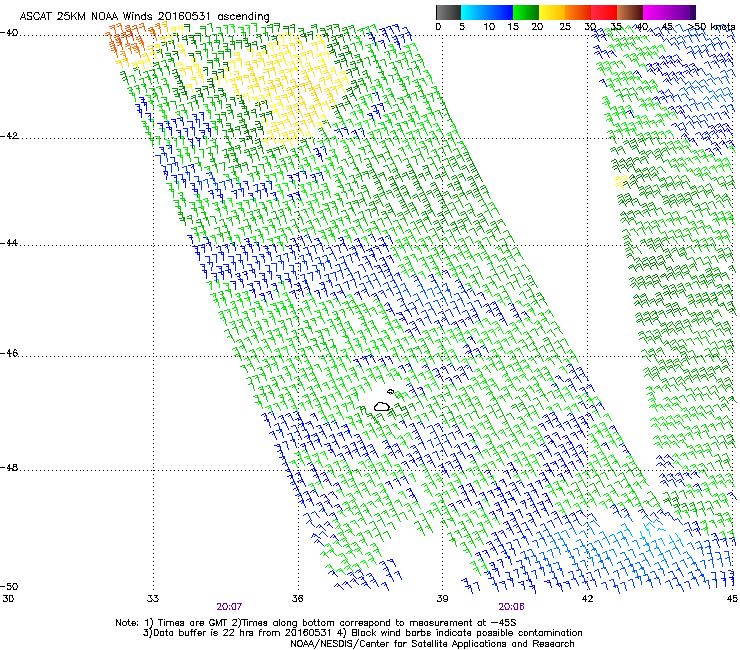Screen dimensions: 740x650
Task: Click the '45' longitude label at bottom right
Action: 732,599
